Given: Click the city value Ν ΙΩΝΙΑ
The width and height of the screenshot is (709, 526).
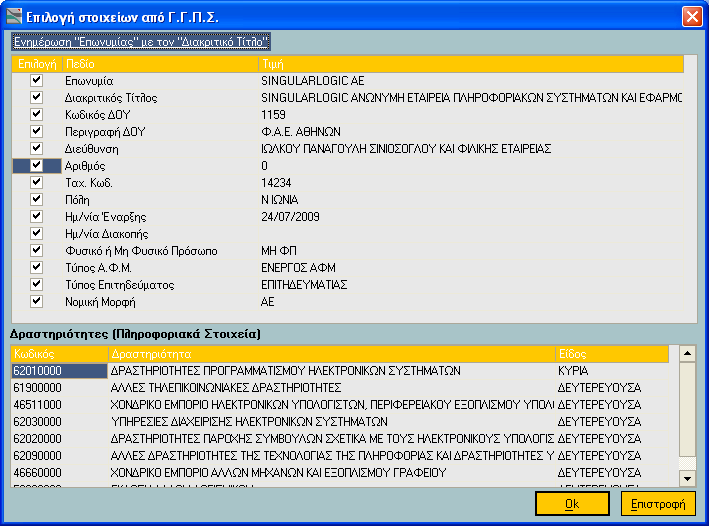Looking at the screenshot, I should pyautogui.click(x=279, y=200).
